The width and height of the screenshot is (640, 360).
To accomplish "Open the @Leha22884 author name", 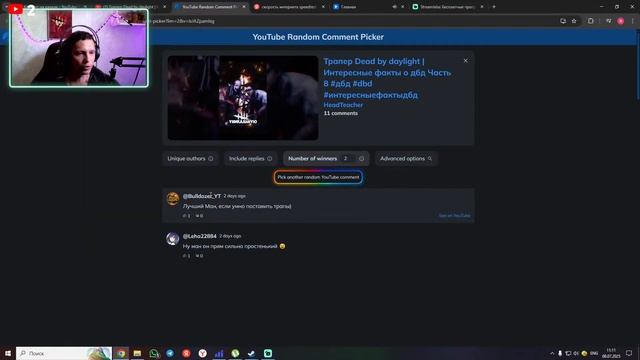I will [x=199, y=236].
